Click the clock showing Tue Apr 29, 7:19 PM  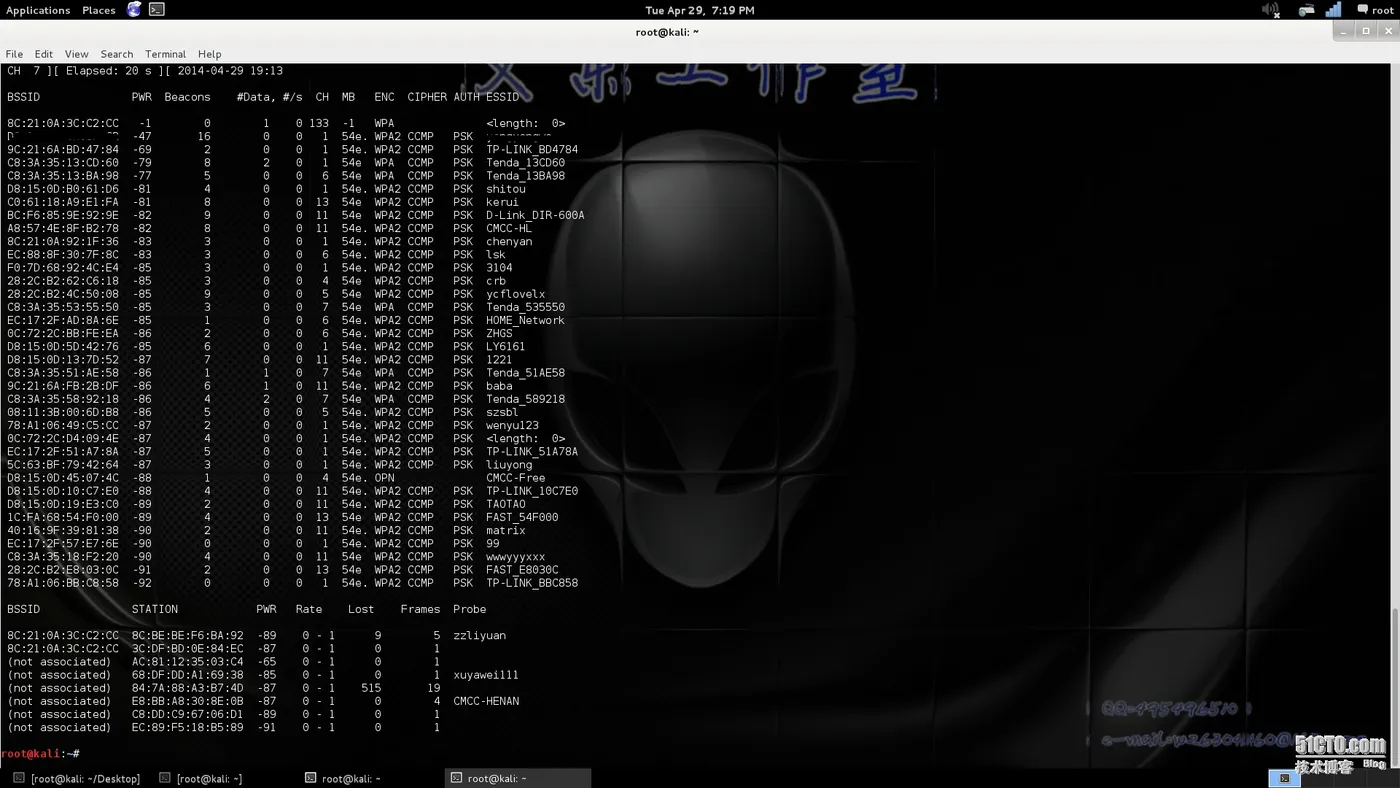point(700,10)
